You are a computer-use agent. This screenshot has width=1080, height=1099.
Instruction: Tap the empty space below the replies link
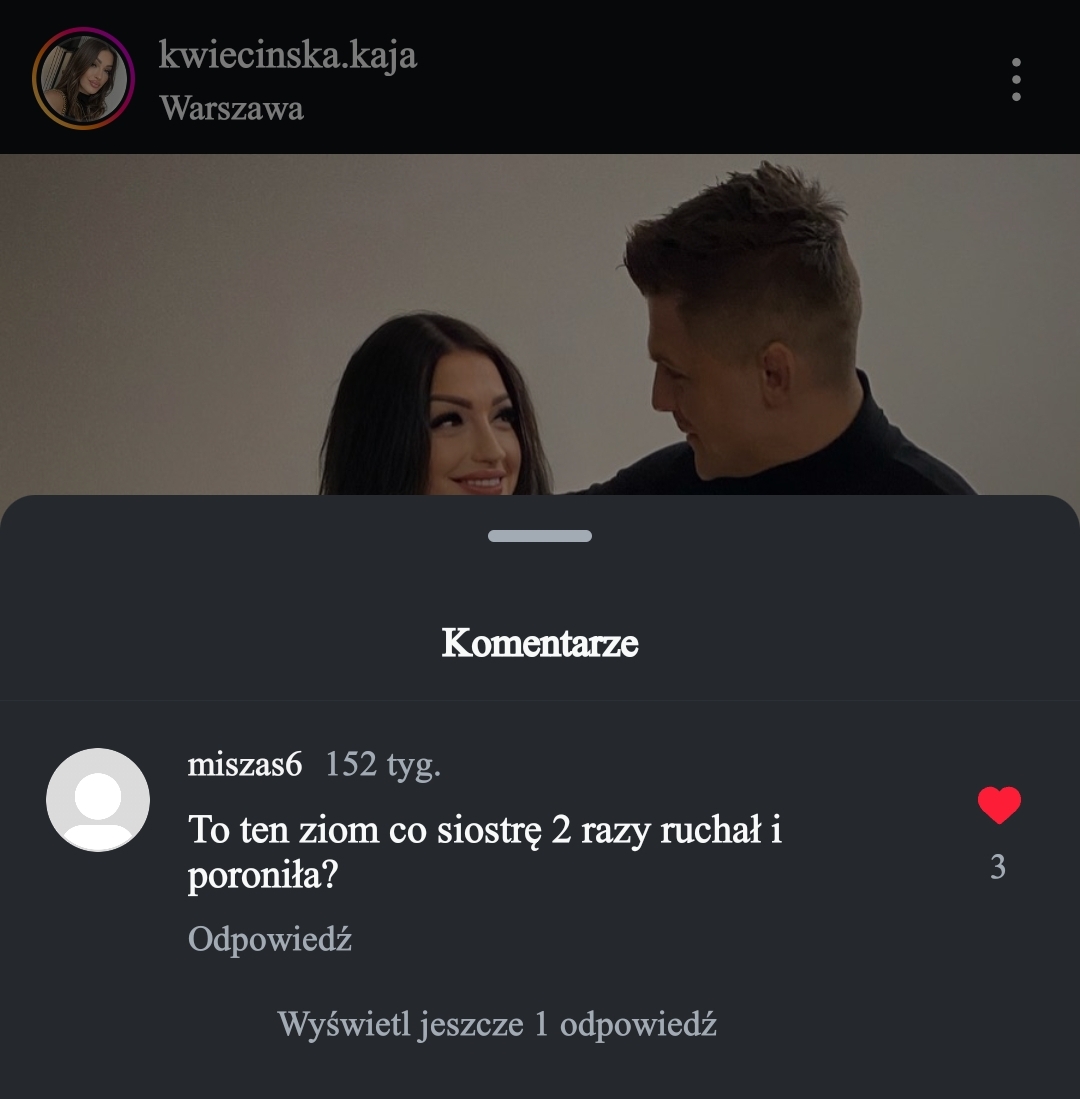pos(540,1075)
